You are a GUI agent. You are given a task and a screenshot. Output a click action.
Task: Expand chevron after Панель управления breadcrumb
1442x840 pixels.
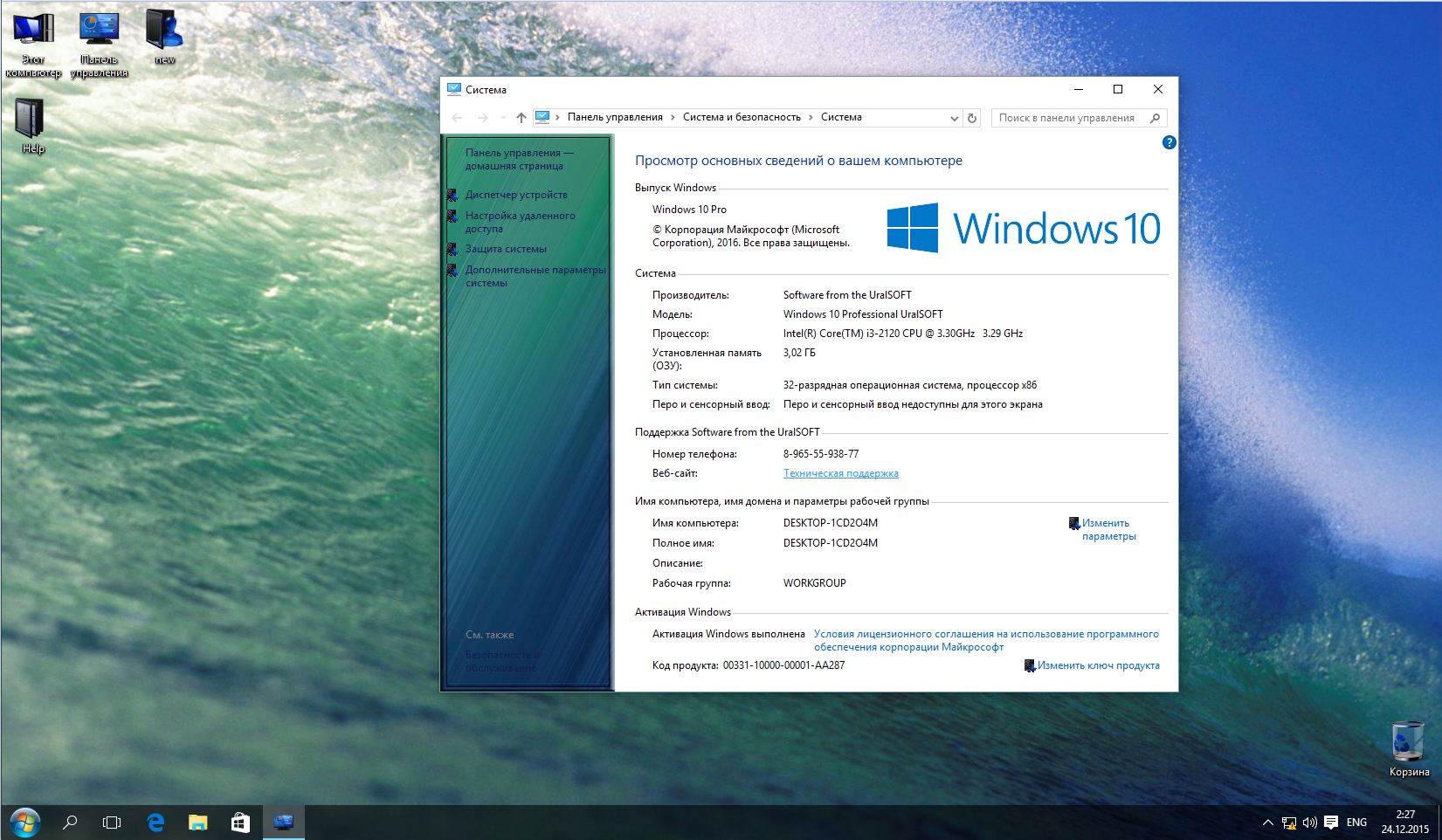[x=673, y=117]
